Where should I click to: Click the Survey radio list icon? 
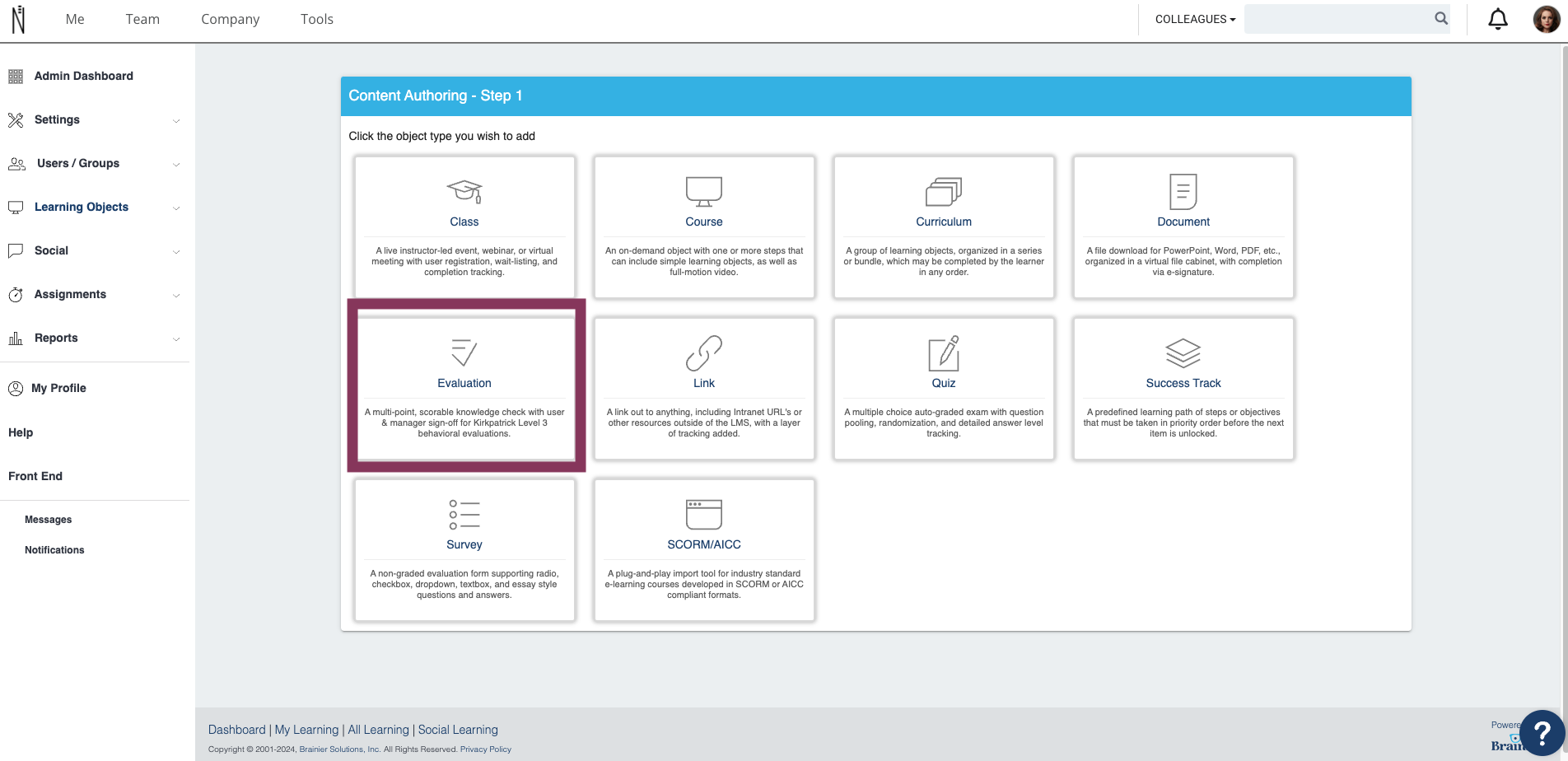pyautogui.click(x=464, y=514)
